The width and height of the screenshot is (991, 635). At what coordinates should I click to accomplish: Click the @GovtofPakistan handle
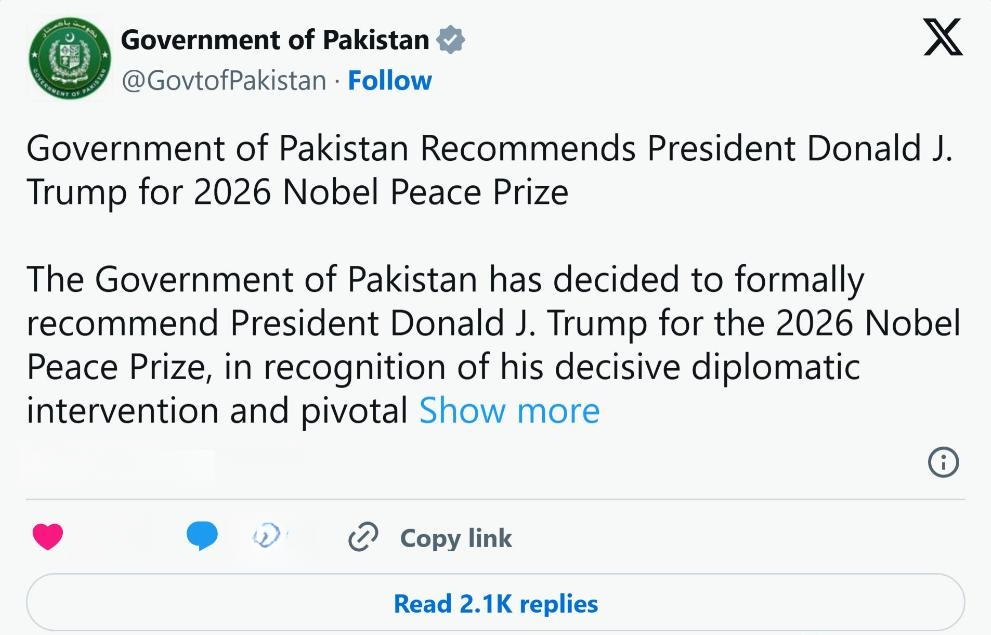coord(224,82)
